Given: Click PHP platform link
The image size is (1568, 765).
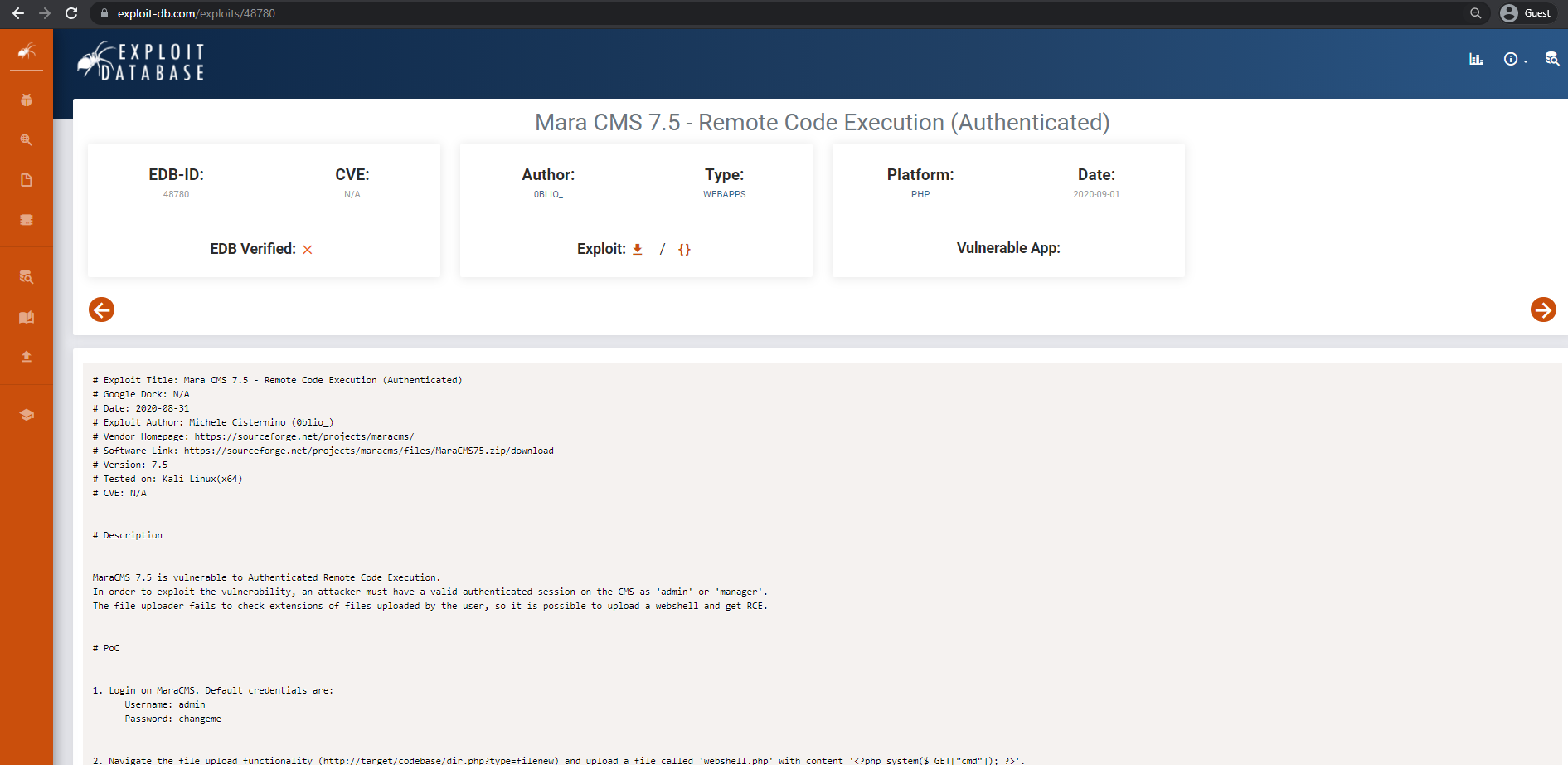Looking at the screenshot, I should 920,194.
